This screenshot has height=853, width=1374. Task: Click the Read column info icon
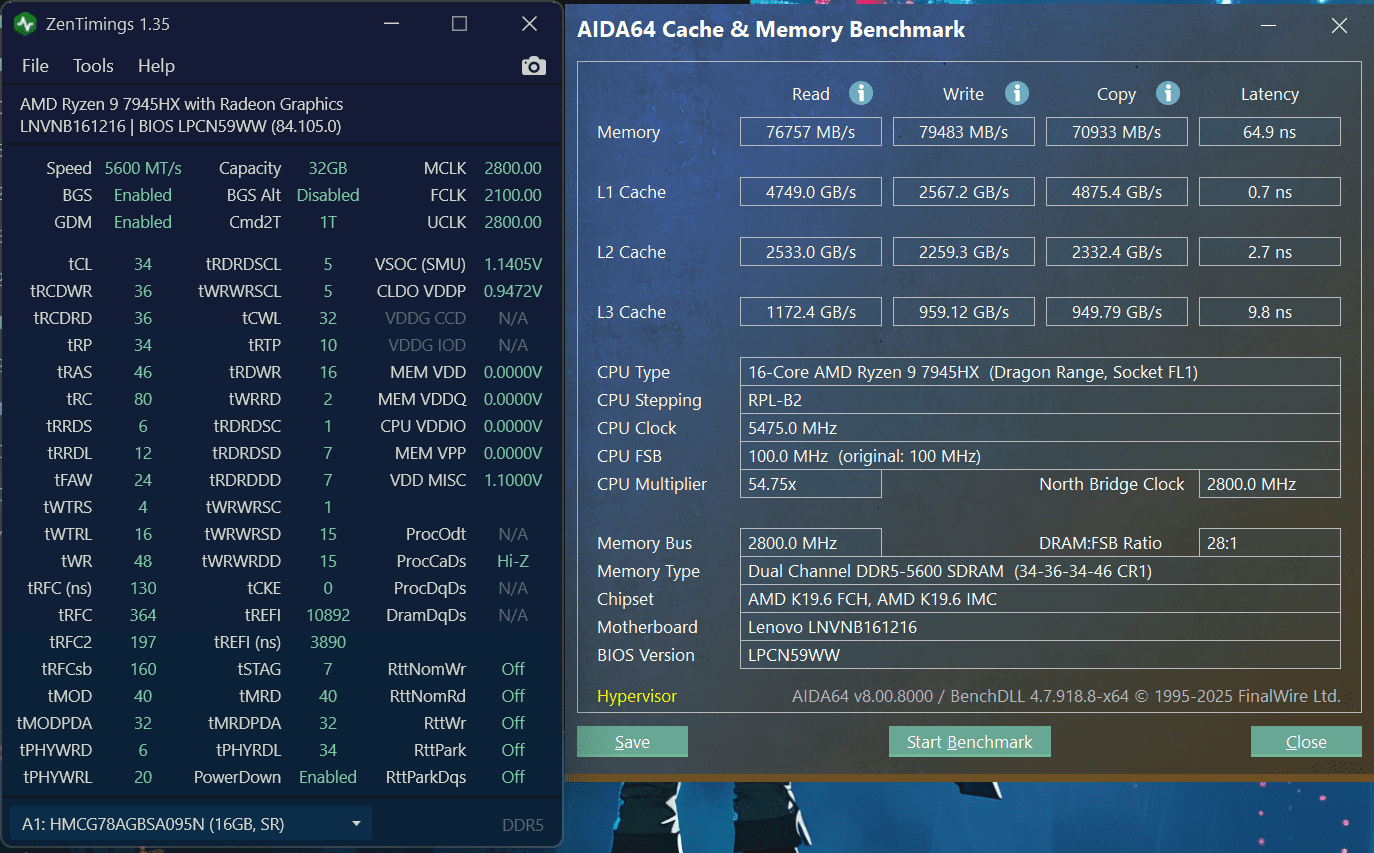pyautogui.click(x=861, y=93)
